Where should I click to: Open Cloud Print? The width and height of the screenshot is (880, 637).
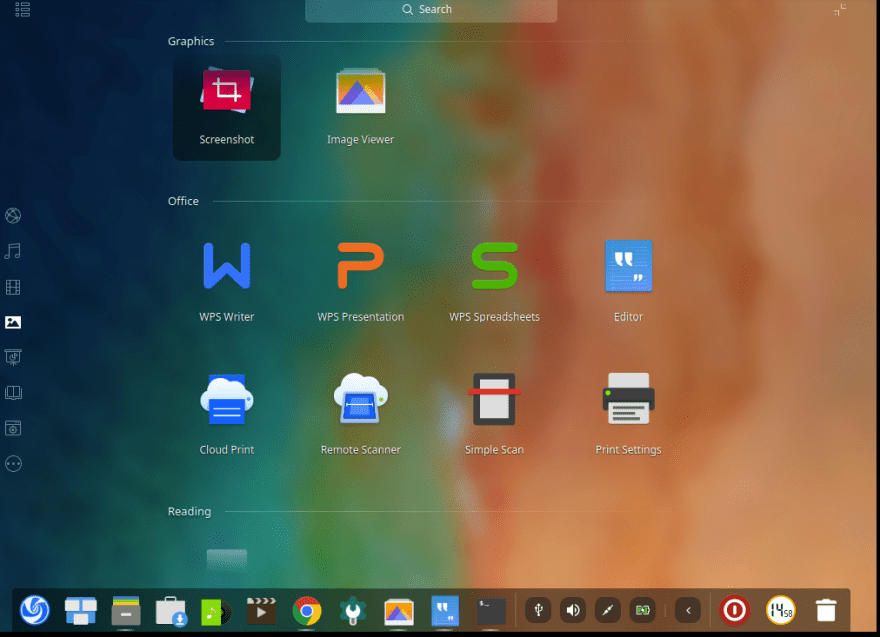point(227,414)
